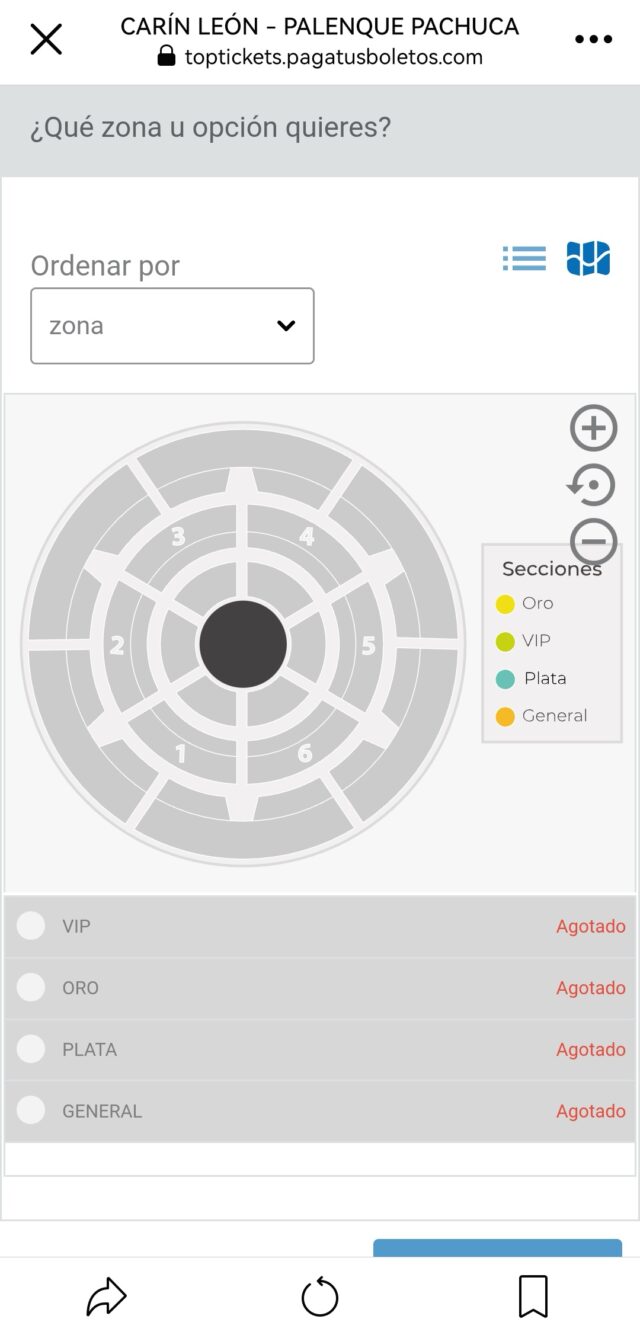The height and width of the screenshot is (1335, 640).
Task: Select the ORO zone radio button
Action: pos(31,988)
